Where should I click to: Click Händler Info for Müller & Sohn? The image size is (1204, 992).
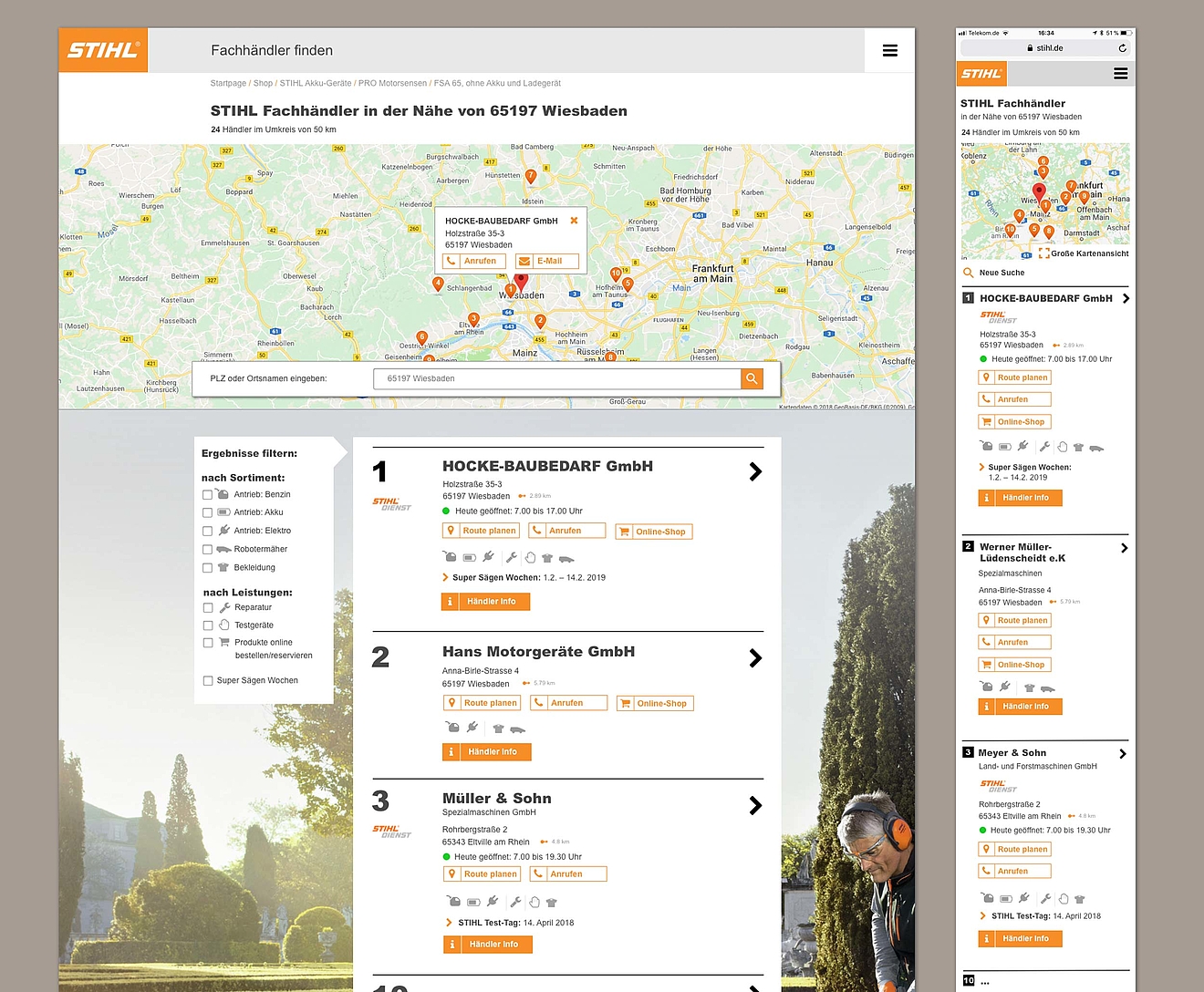click(x=487, y=945)
